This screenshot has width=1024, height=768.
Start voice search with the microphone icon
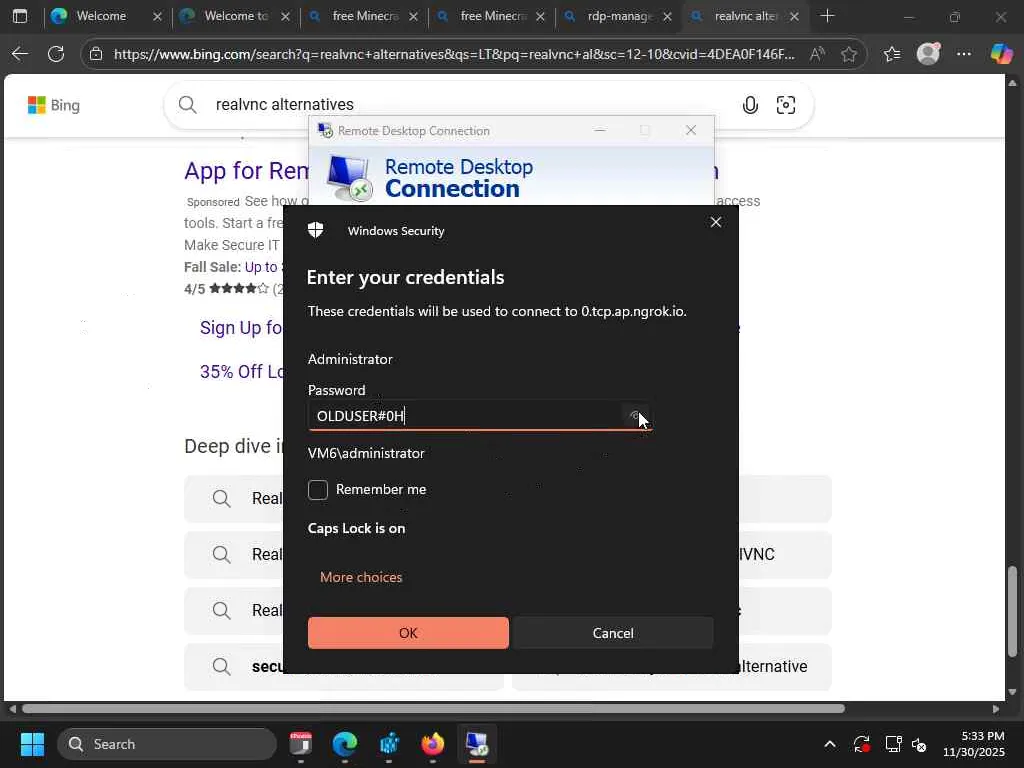(x=750, y=105)
